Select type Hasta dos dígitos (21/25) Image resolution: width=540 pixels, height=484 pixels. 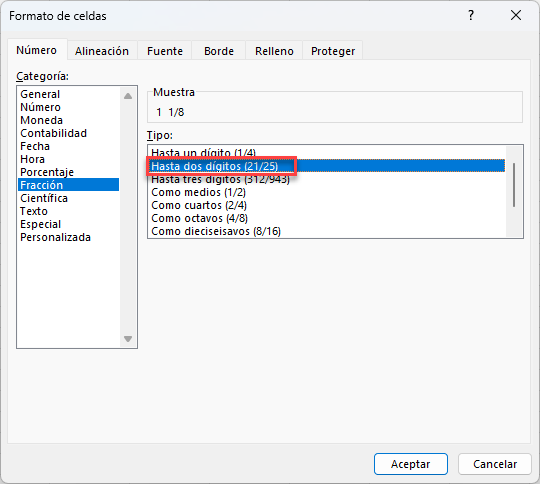(327, 166)
